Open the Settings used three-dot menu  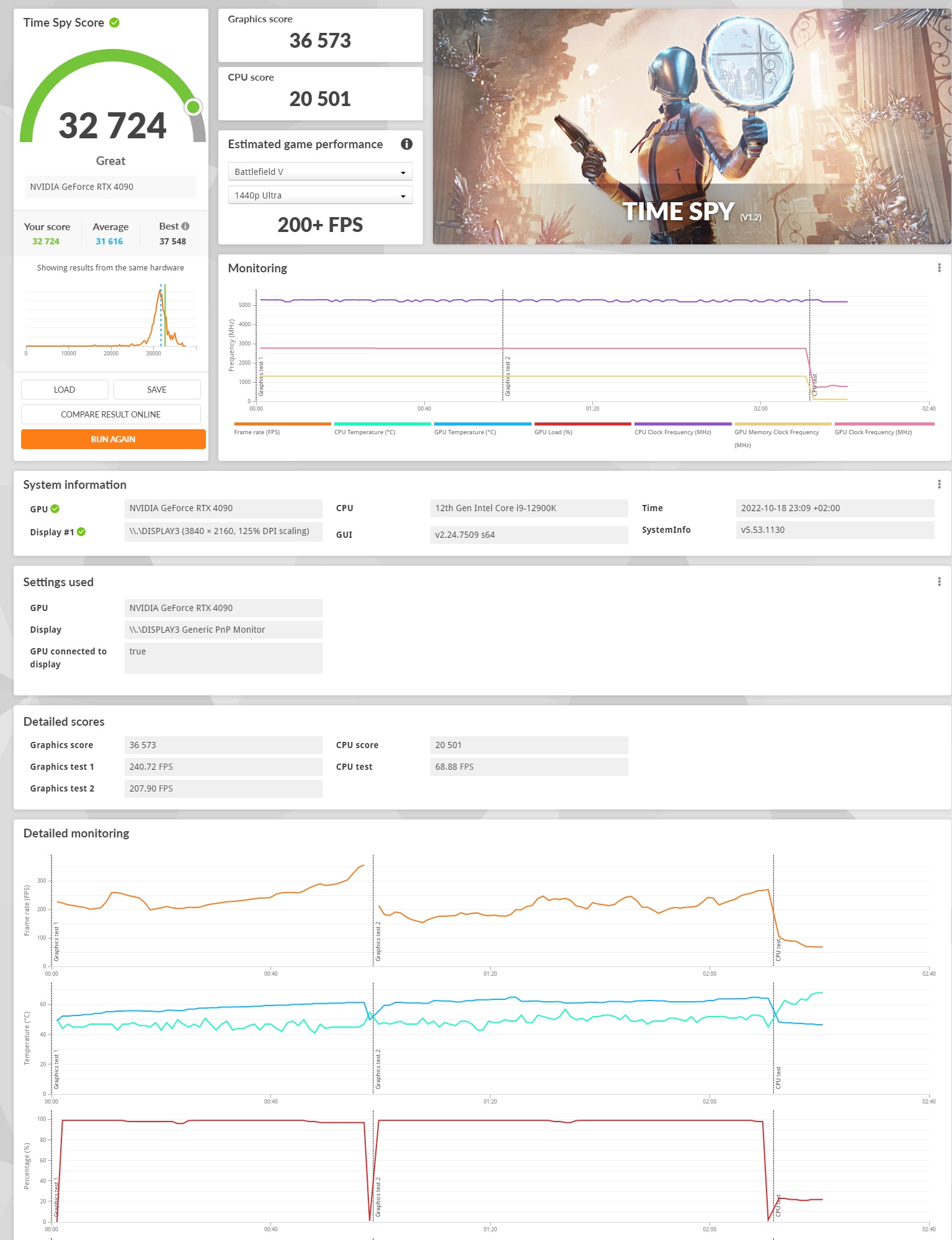coord(939,582)
